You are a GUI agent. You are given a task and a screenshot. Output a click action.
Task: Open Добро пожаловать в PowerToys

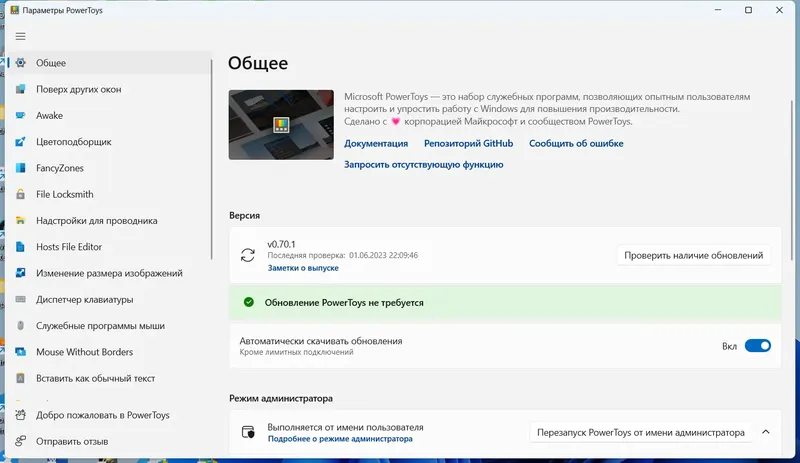pyautogui.click(x=109, y=415)
